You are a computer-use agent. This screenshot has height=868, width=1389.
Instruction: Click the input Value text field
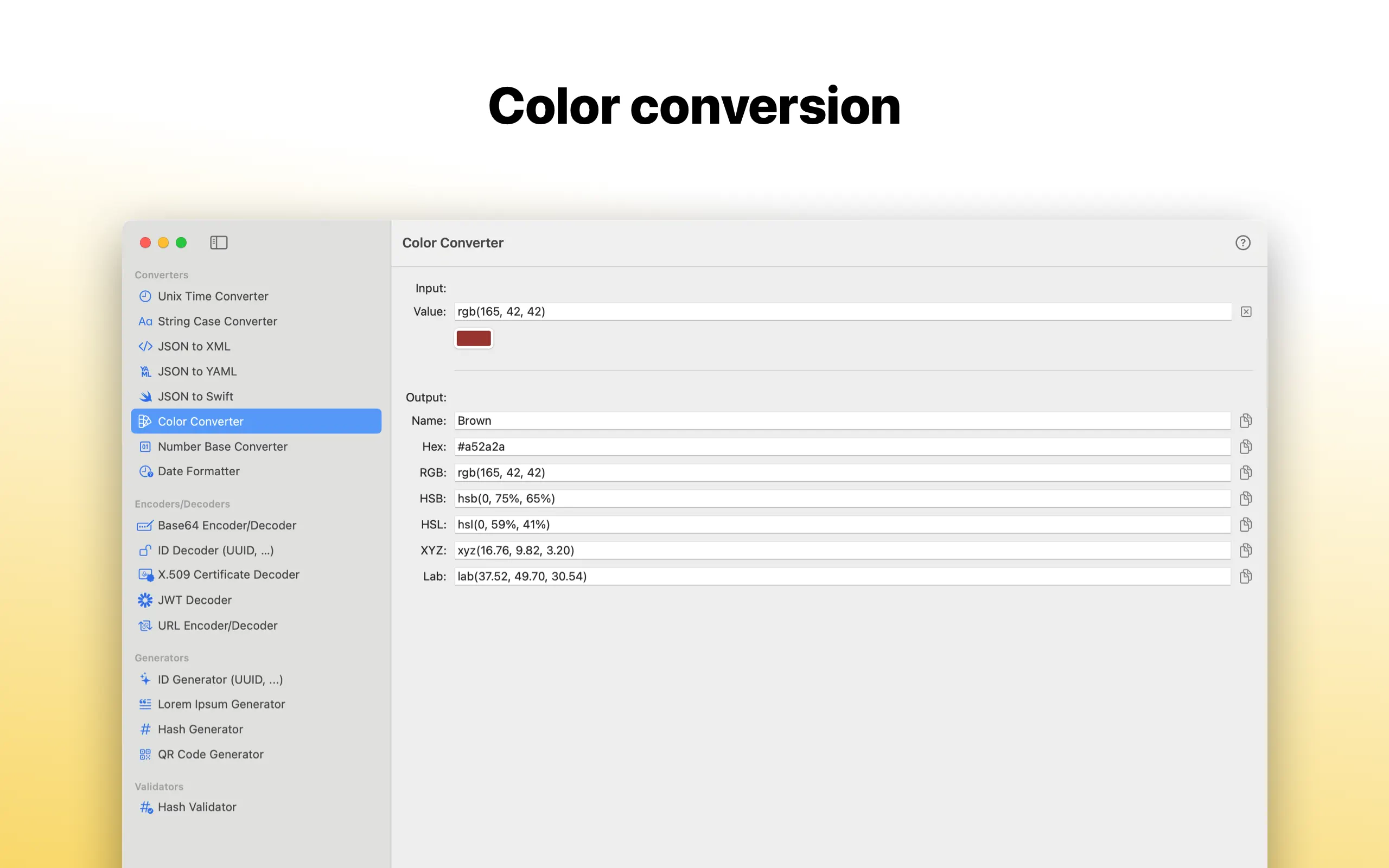coord(842,312)
